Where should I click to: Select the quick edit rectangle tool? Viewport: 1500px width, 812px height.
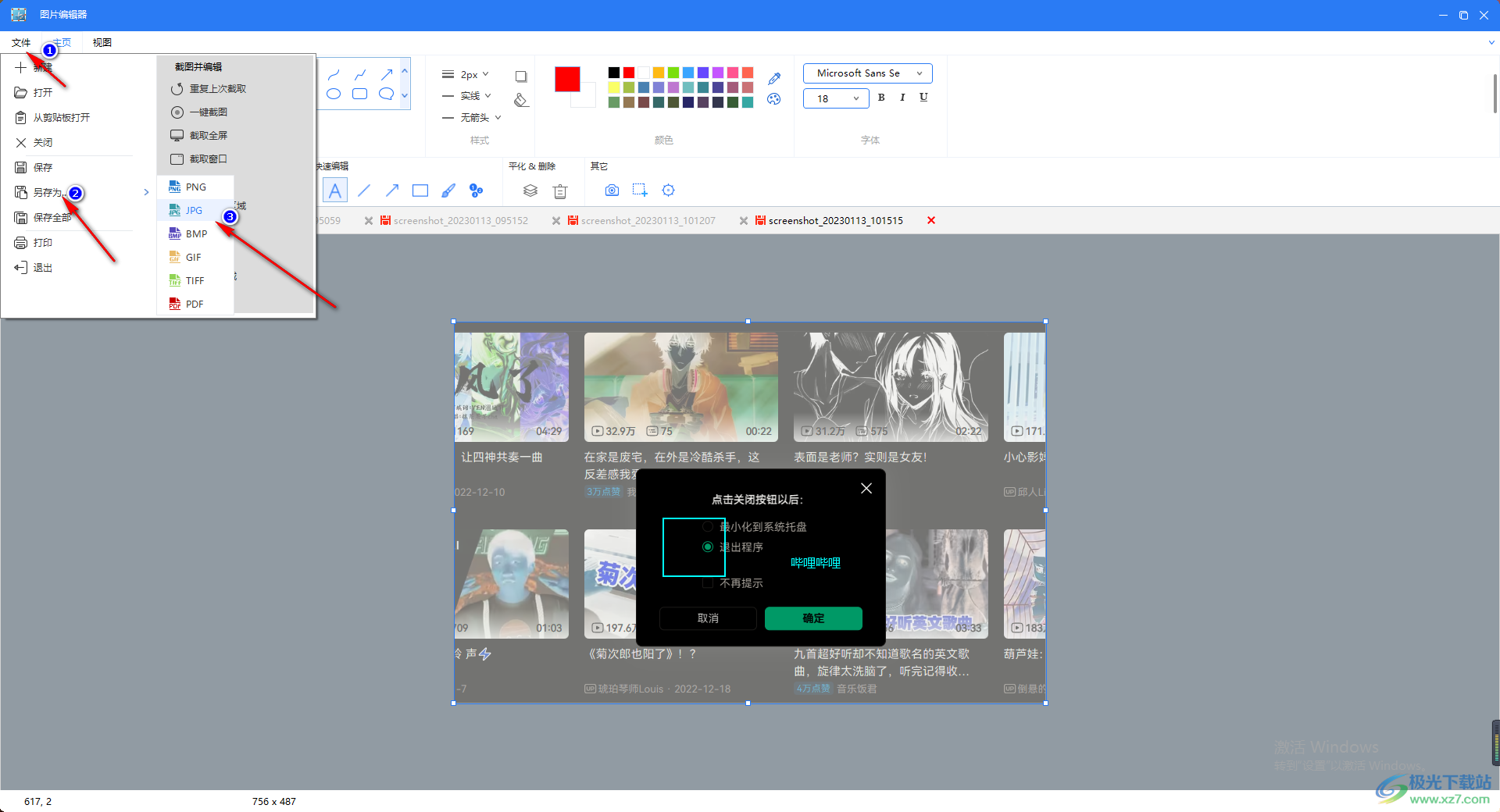[420, 191]
